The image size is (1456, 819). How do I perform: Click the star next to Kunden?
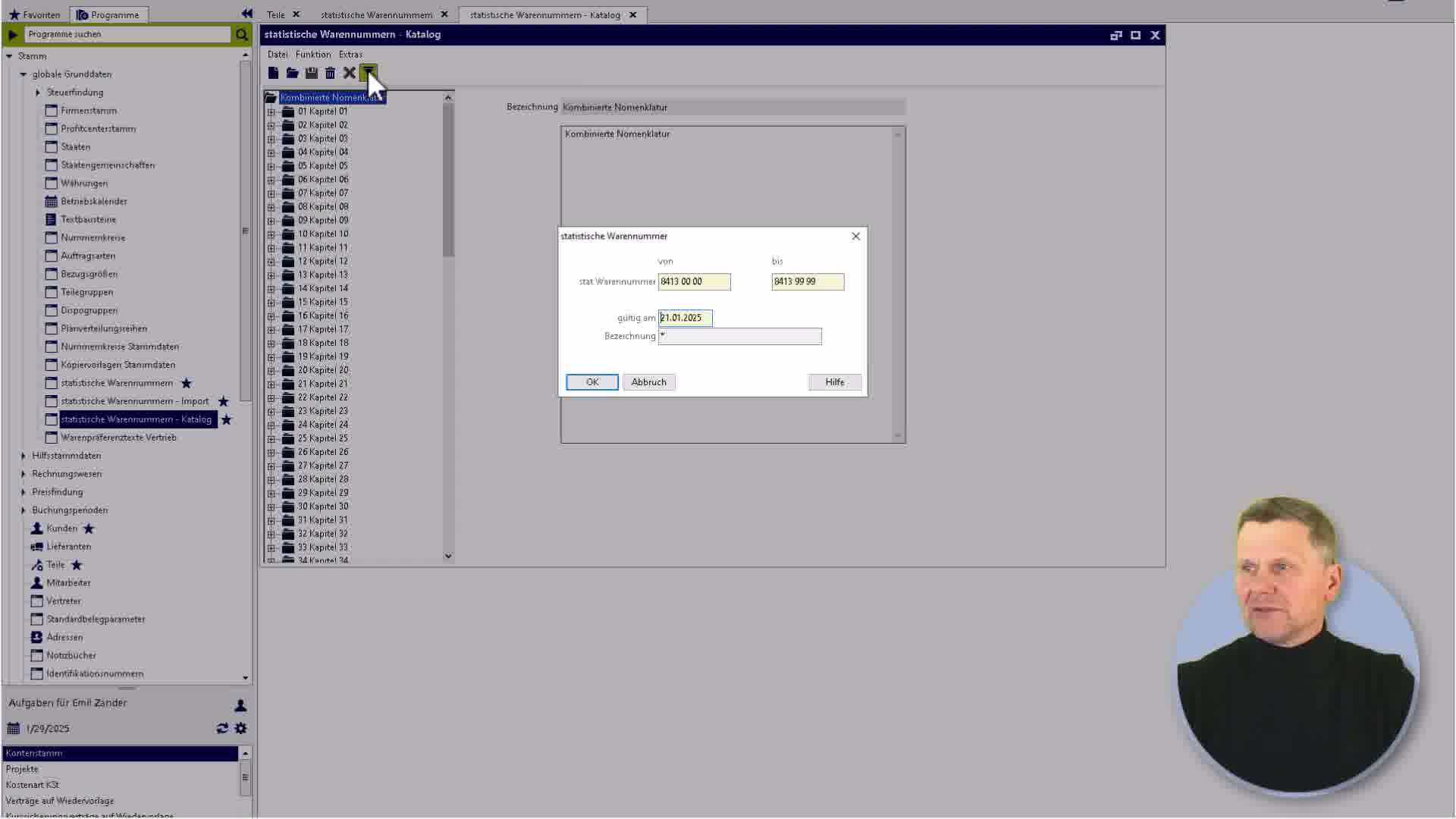click(89, 529)
